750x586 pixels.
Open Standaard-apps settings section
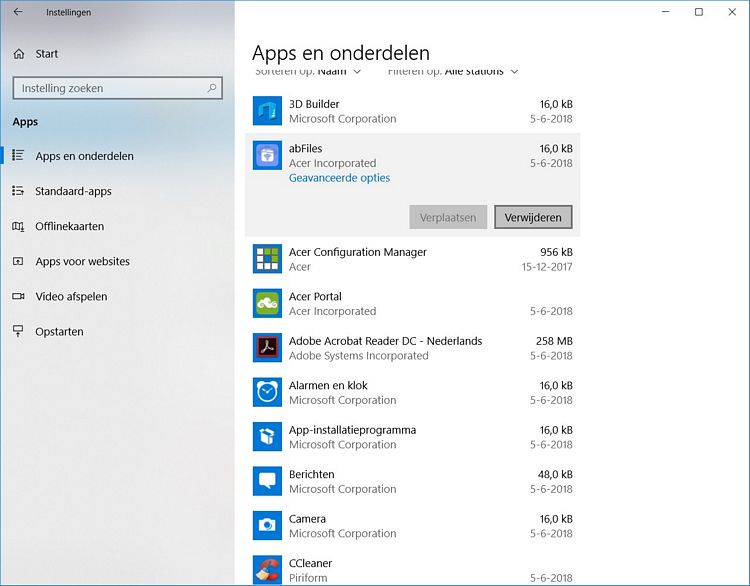pyautogui.click(x=73, y=191)
